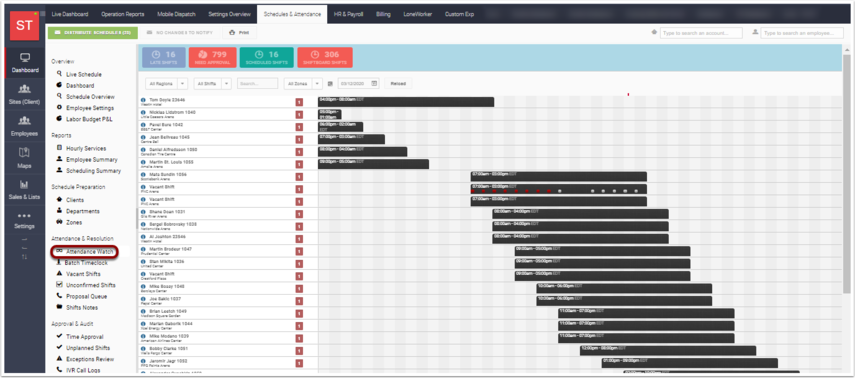Screen dimensions: 855x378
Task: Expand the All Regions dropdown
Action: 167,83
